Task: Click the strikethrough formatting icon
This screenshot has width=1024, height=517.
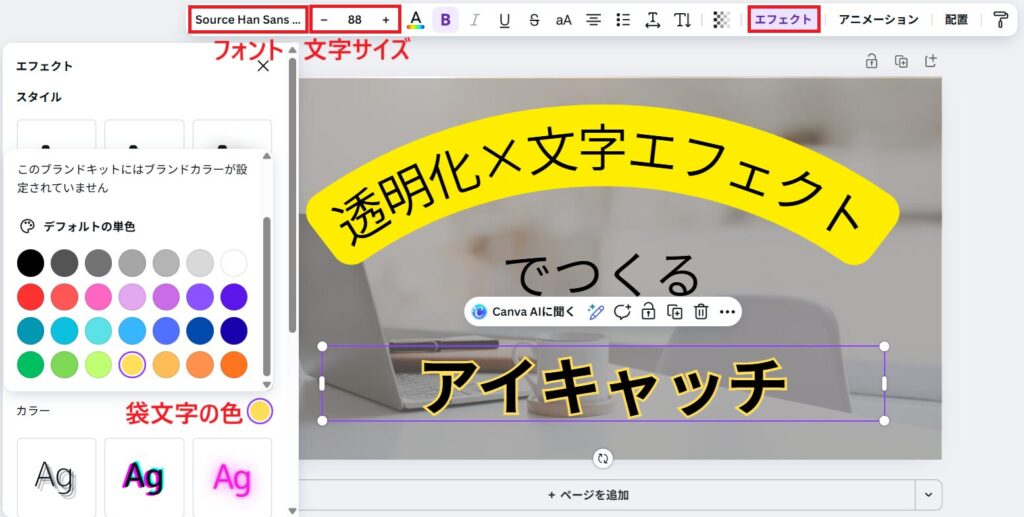Action: click(534, 19)
